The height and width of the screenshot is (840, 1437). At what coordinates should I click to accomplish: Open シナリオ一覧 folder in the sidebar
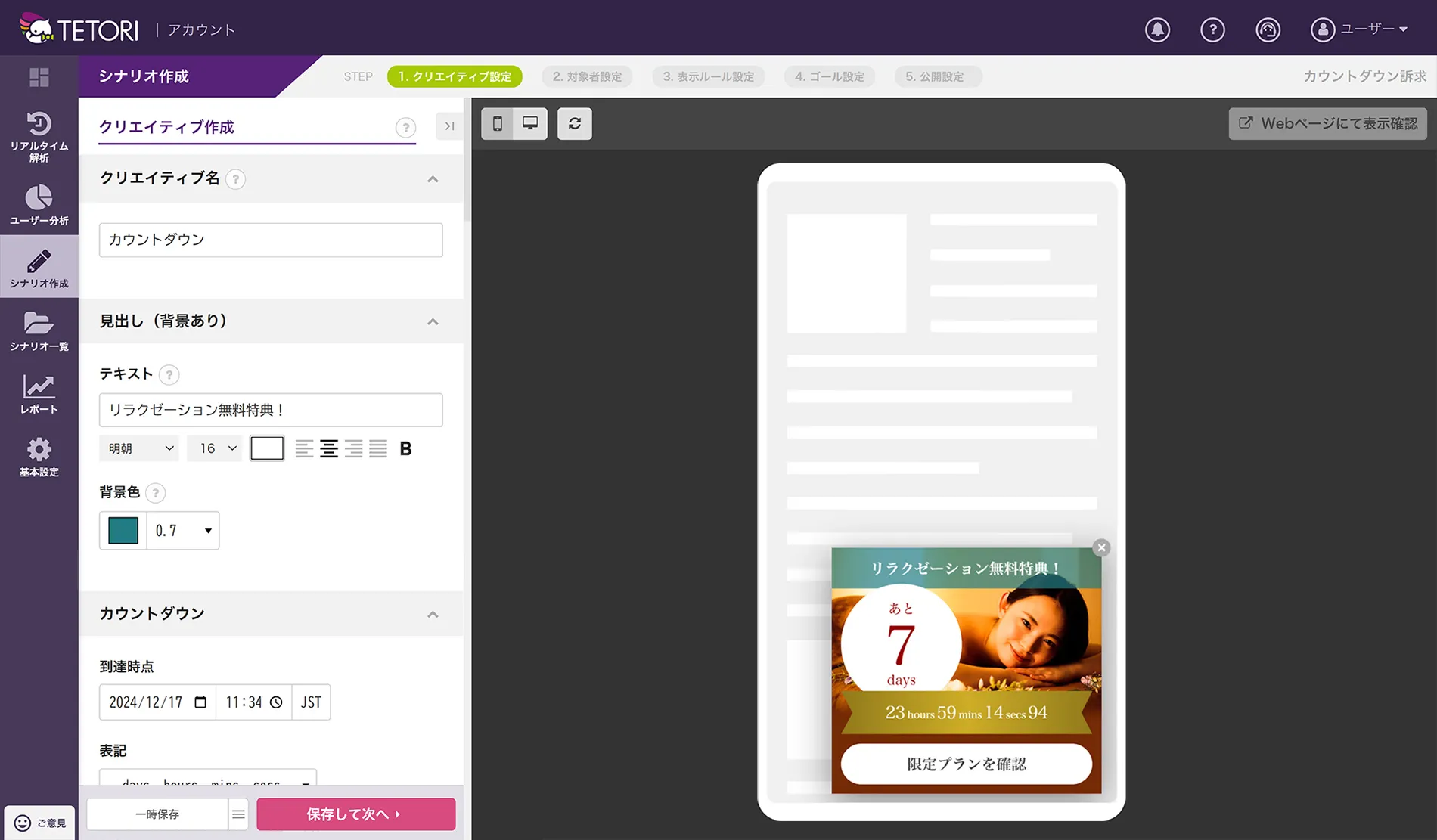(x=39, y=331)
